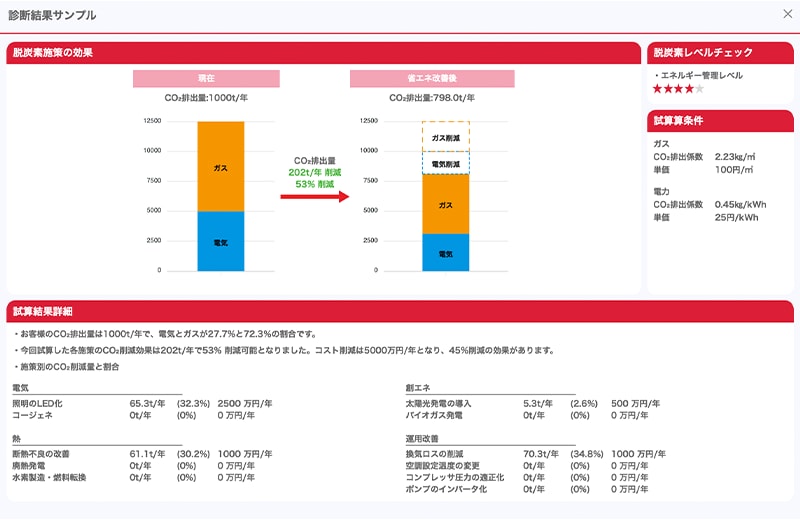Image resolution: width=800 pixels, height=520 pixels.
Task: Click the 水素製造・燃料転換 row label
Action: 49,478
